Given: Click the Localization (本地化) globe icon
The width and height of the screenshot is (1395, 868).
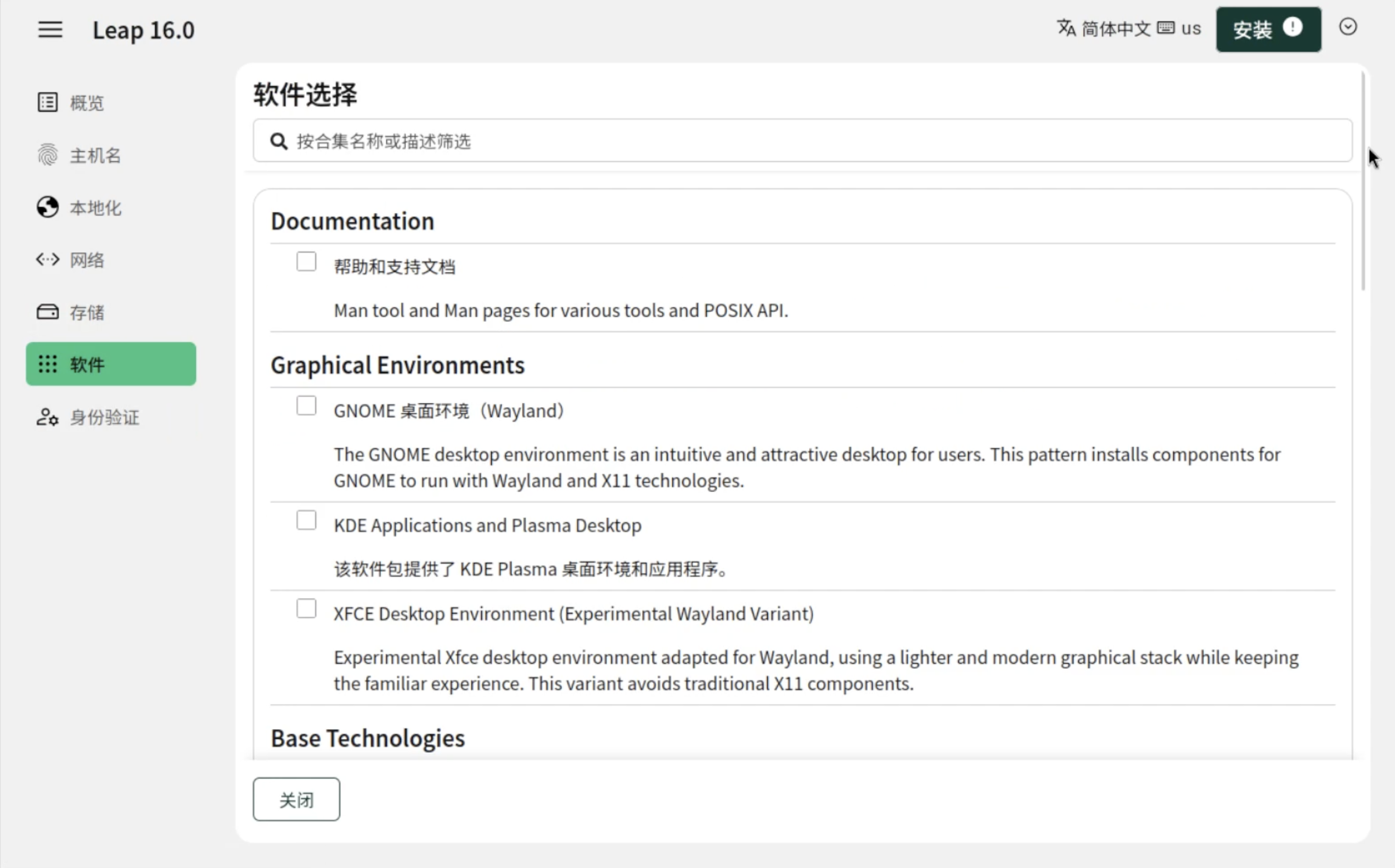Looking at the screenshot, I should click(x=48, y=207).
